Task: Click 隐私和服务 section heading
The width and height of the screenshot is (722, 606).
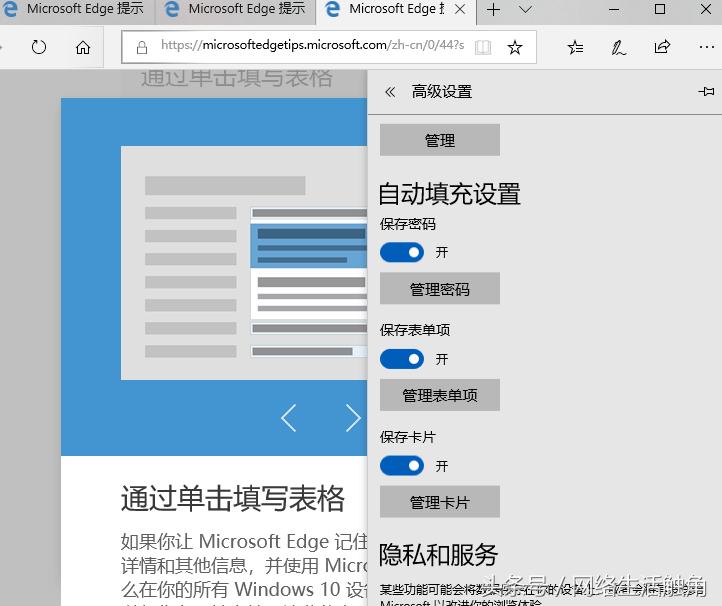Action: (x=438, y=554)
